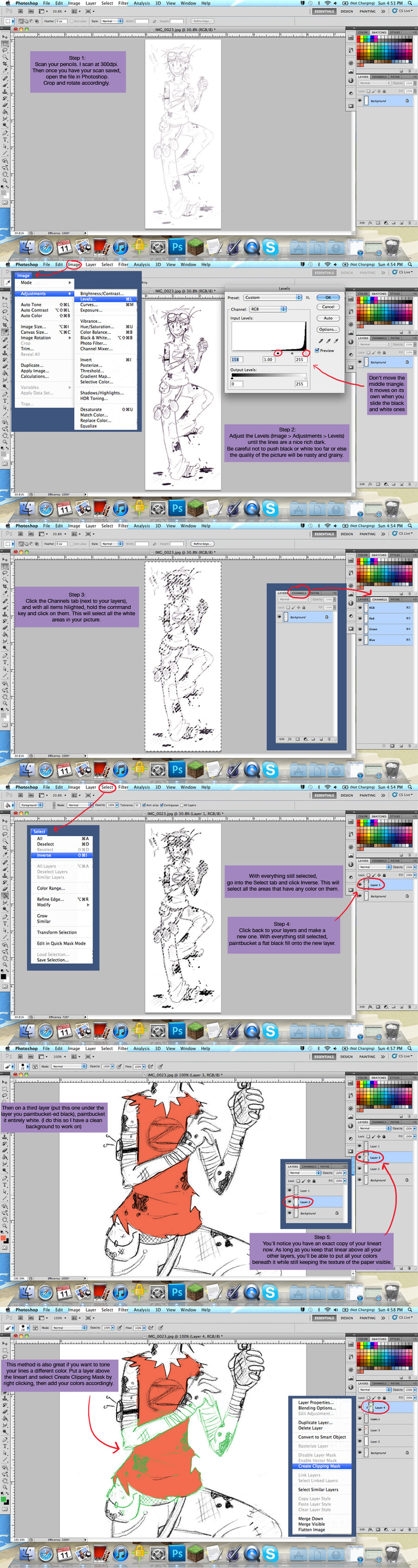
Task: Toggle visibility of the Blue channel
Action: pyautogui.click(x=359, y=640)
